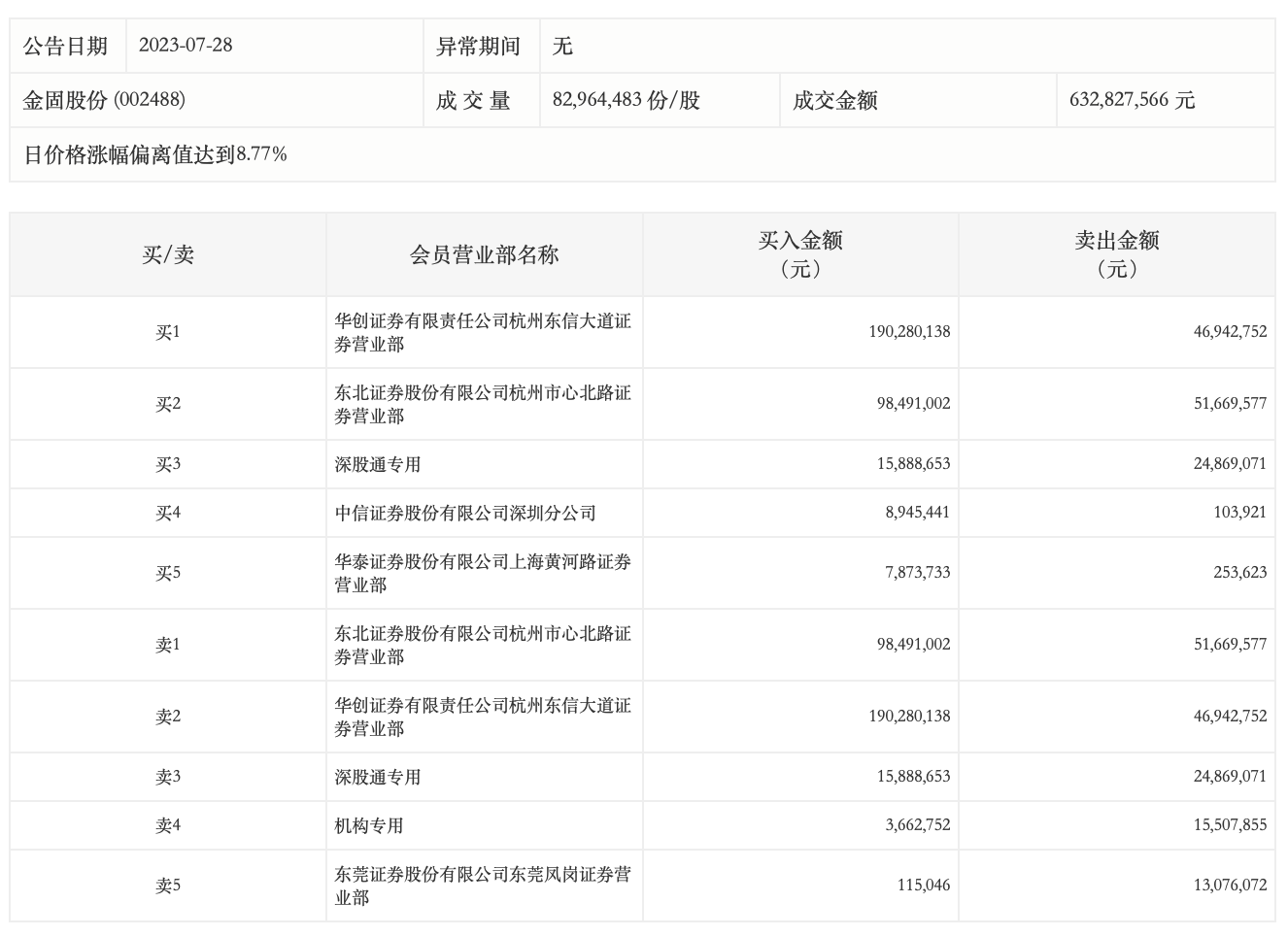Click the trading volume 82,964,483 份/股
This screenshot has height=936, width=1288.
coord(626,100)
